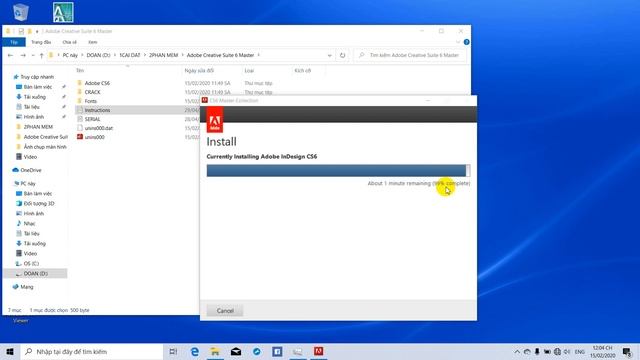Open Tài xuống under quick access
This screenshot has width=640, height=360.
click(x=35, y=97)
